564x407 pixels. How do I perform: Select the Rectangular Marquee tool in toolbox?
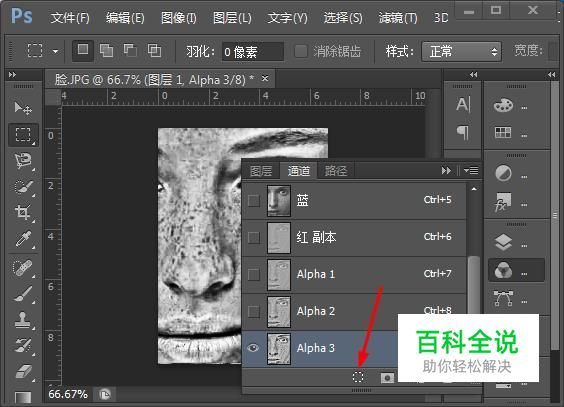coord(23,135)
